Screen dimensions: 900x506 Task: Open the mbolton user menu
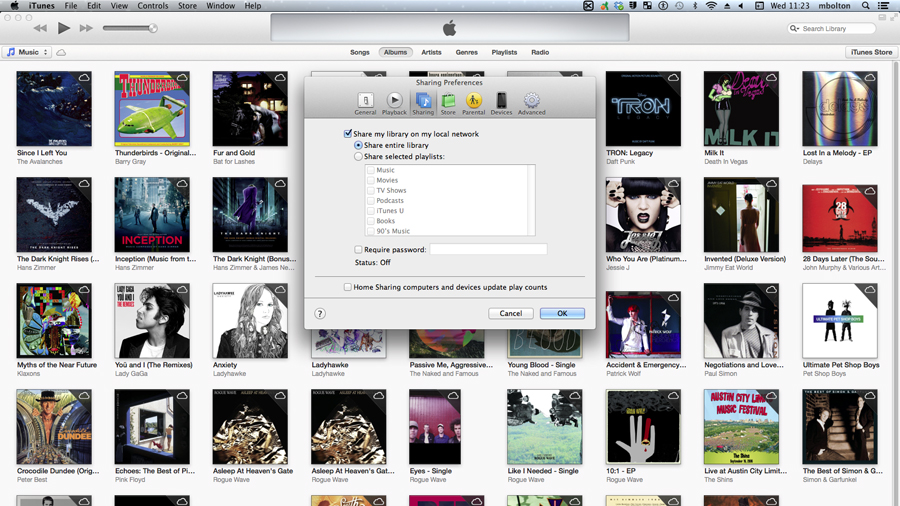(834, 6)
